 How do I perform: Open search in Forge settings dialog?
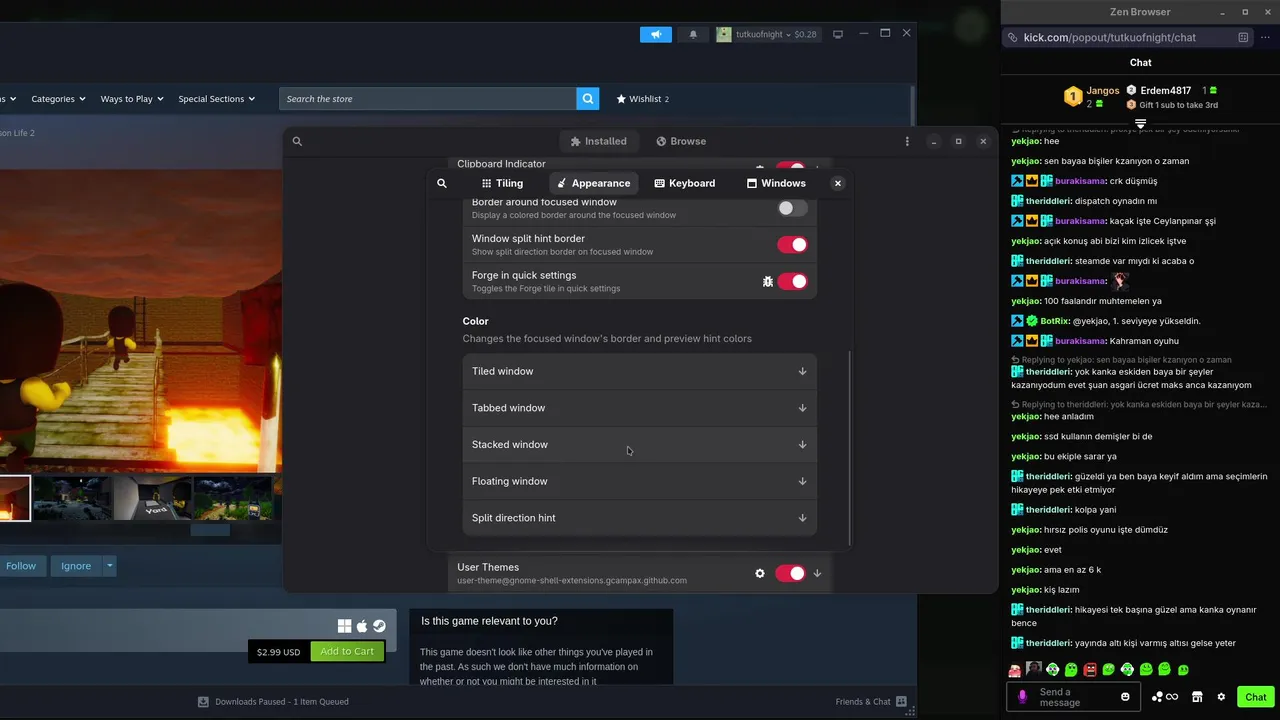tap(442, 183)
